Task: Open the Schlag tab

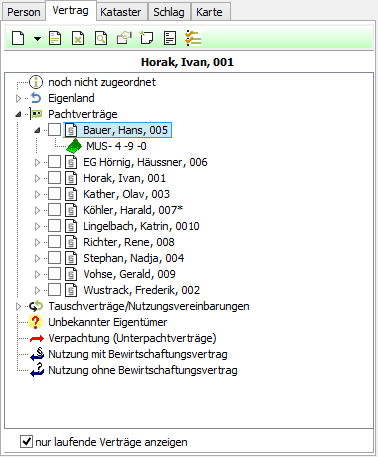Action: point(169,12)
